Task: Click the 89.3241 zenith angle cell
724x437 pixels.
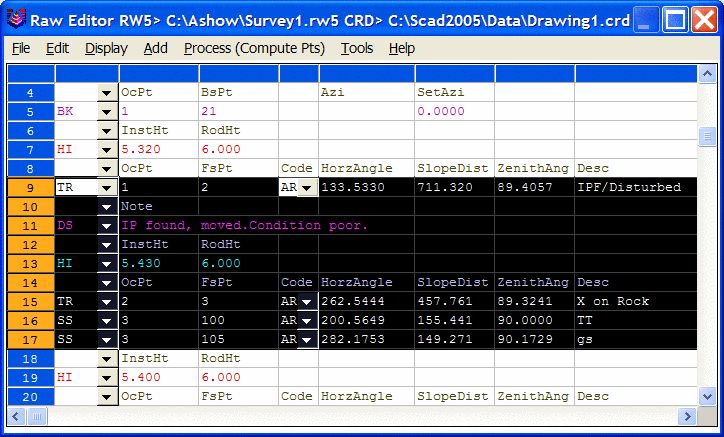Action: pyautogui.click(x=534, y=302)
